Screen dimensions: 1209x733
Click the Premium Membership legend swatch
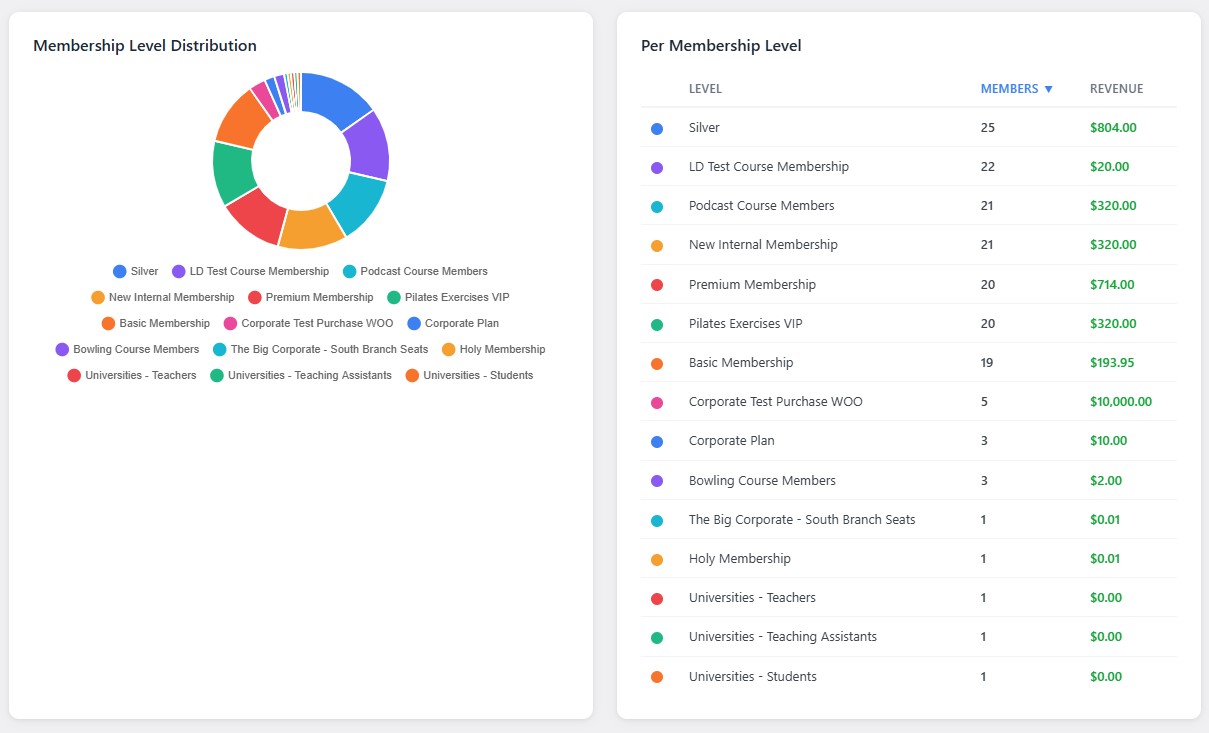click(x=255, y=297)
